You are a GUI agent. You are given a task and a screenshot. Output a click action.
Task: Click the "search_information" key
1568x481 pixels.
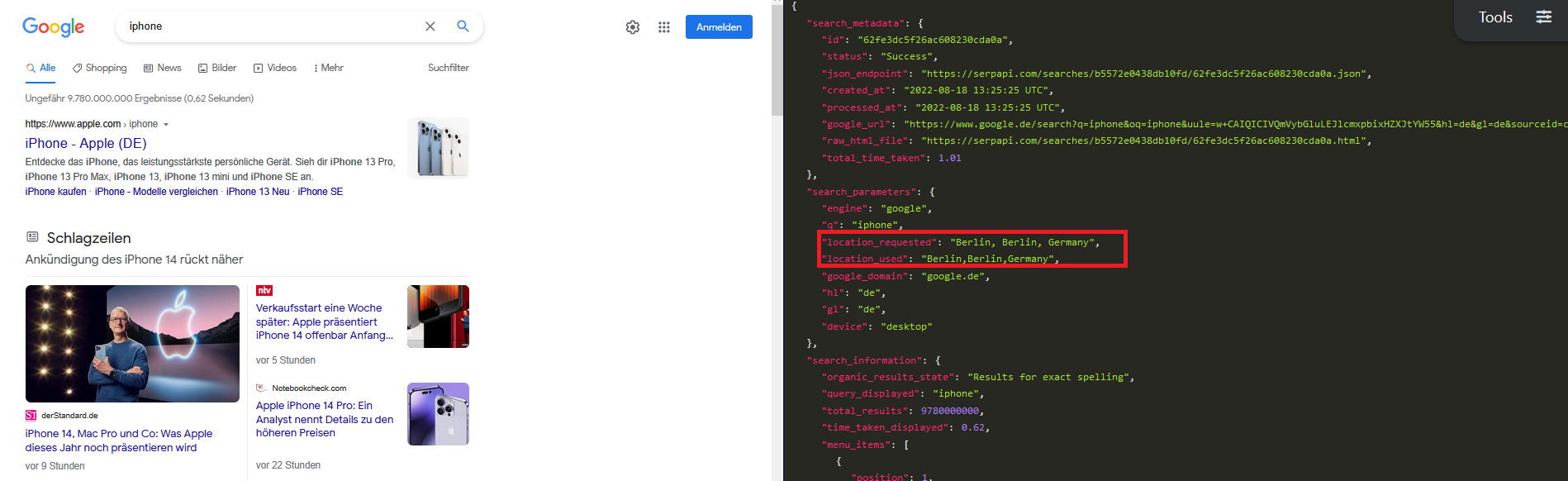tap(865, 360)
